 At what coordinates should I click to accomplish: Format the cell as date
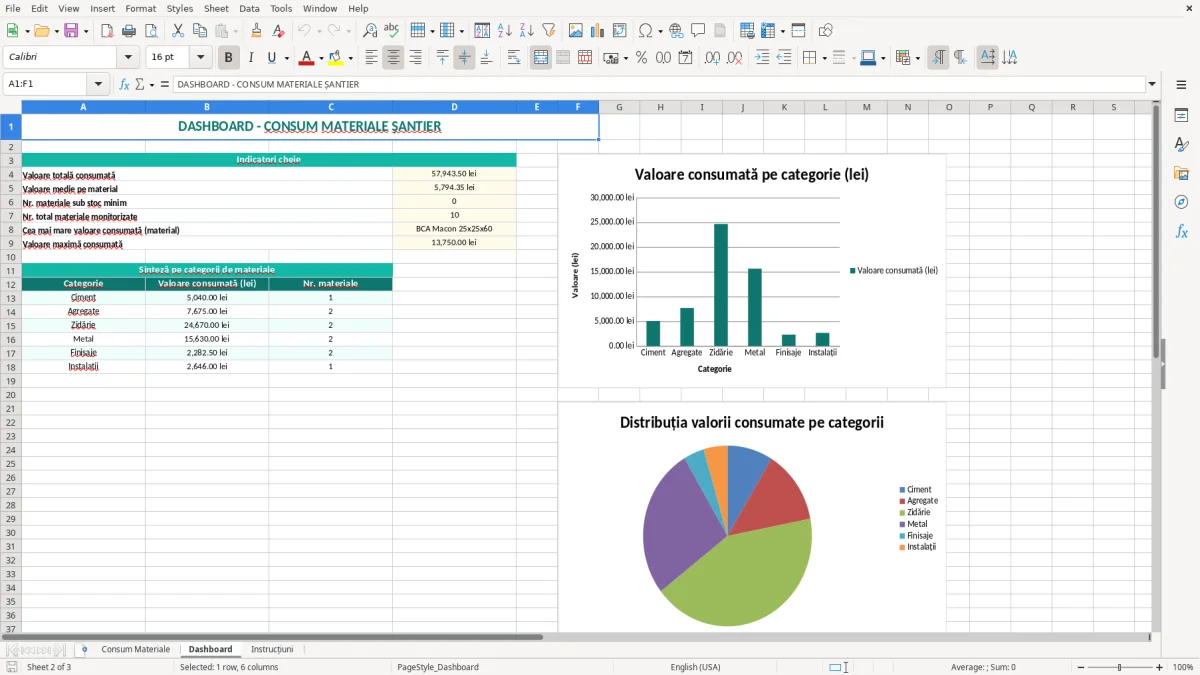click(x=686, y=58)
